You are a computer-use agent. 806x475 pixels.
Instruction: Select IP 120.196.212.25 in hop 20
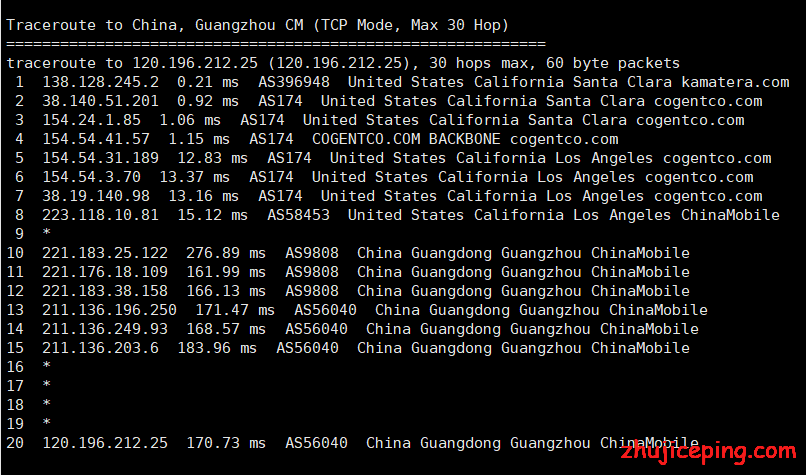pyautogui.click(x=105, y=443)
